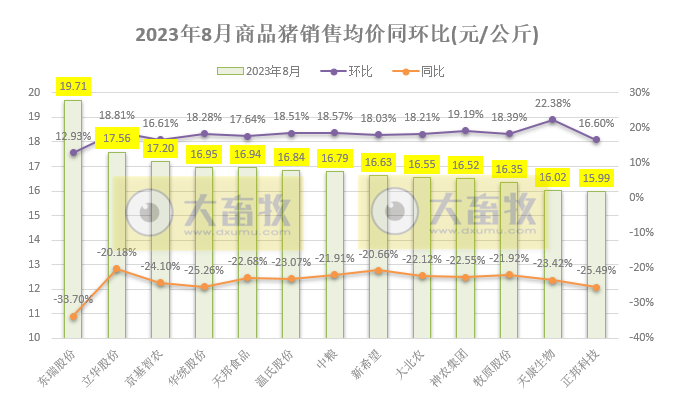
Task: Click the 17.56 data label
Action: click(x=117, y=138)
